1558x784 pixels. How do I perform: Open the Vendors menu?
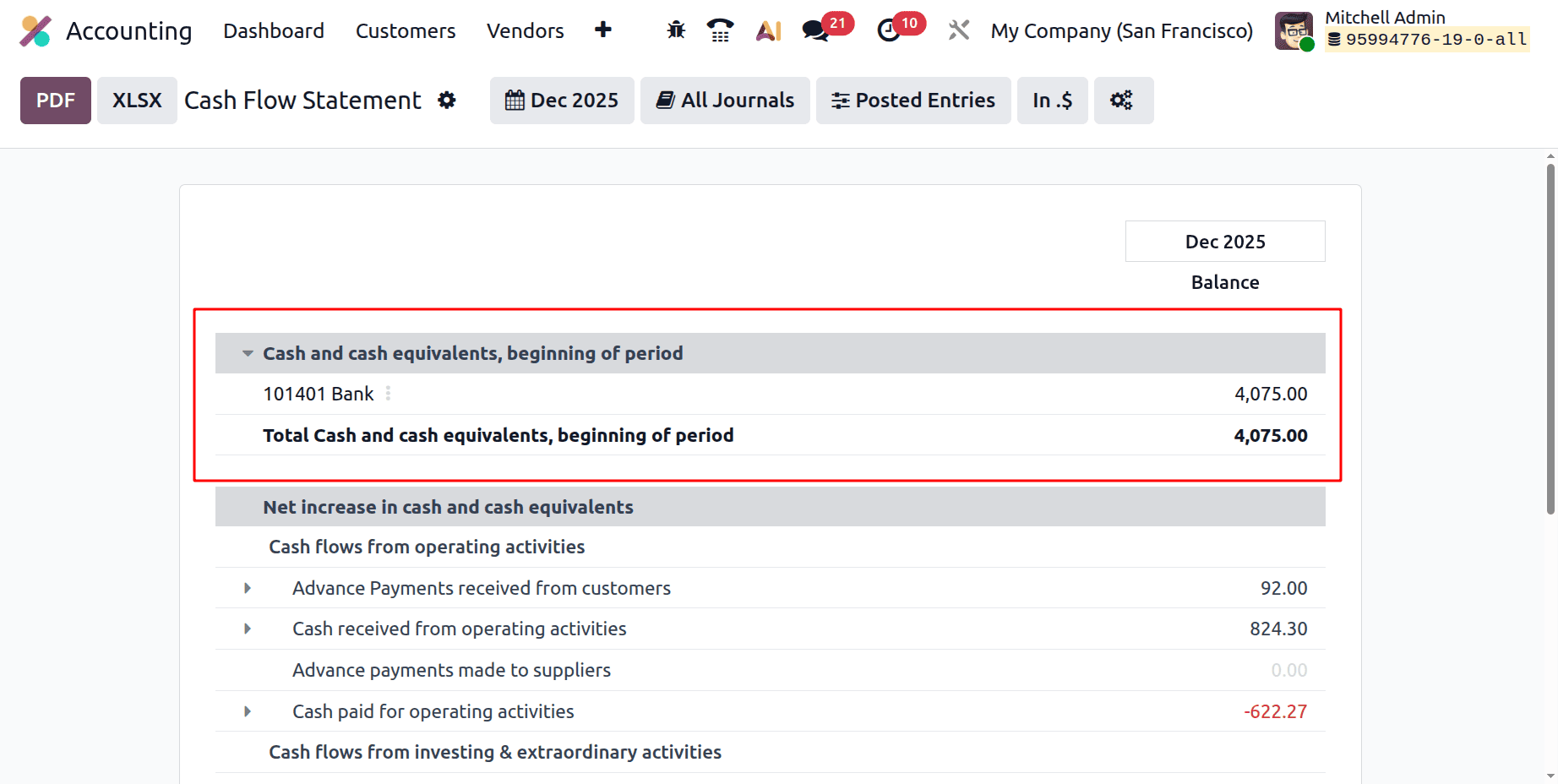coord(525,30)
